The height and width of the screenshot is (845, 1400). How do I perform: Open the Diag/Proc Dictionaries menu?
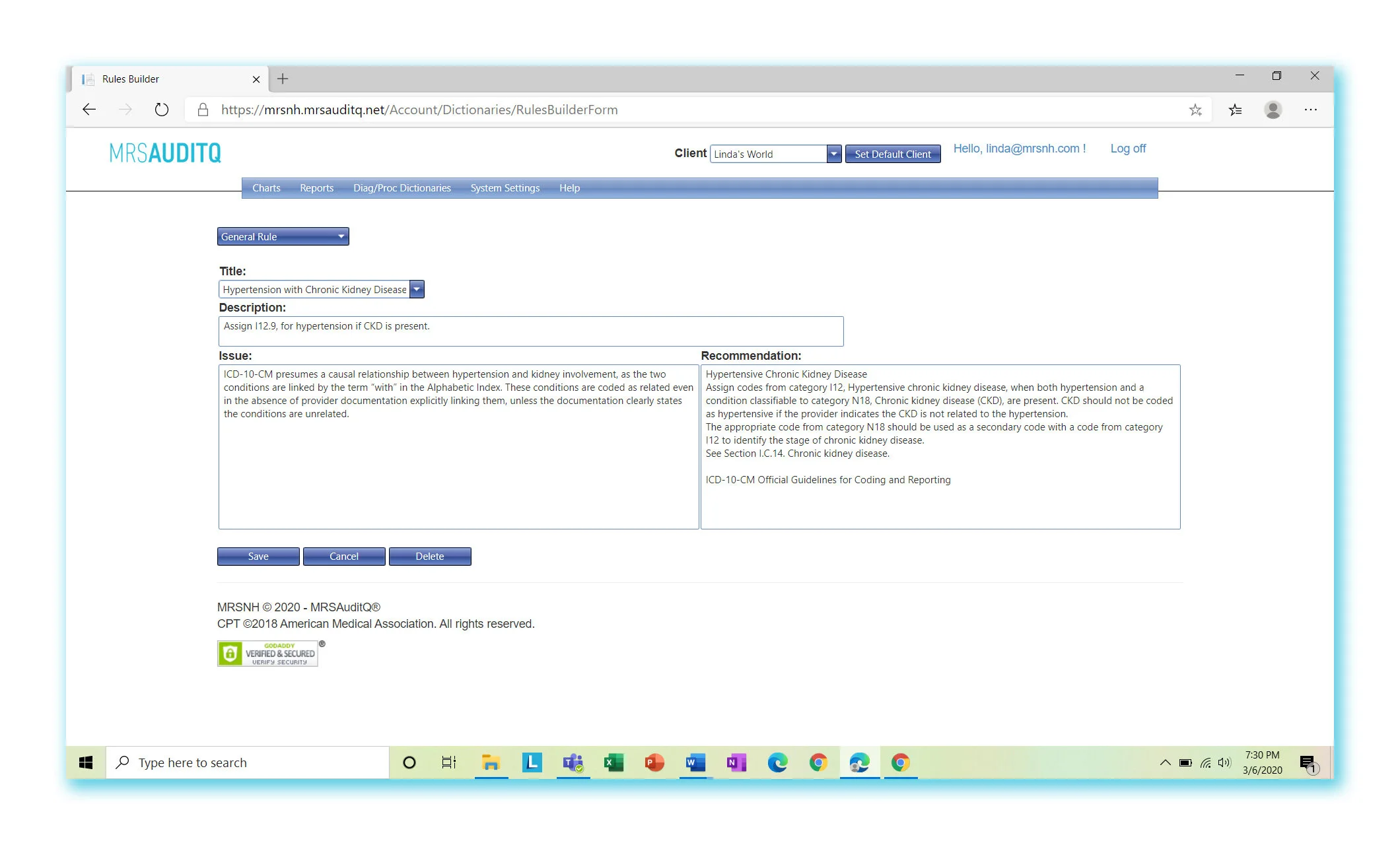pos(402,188)
